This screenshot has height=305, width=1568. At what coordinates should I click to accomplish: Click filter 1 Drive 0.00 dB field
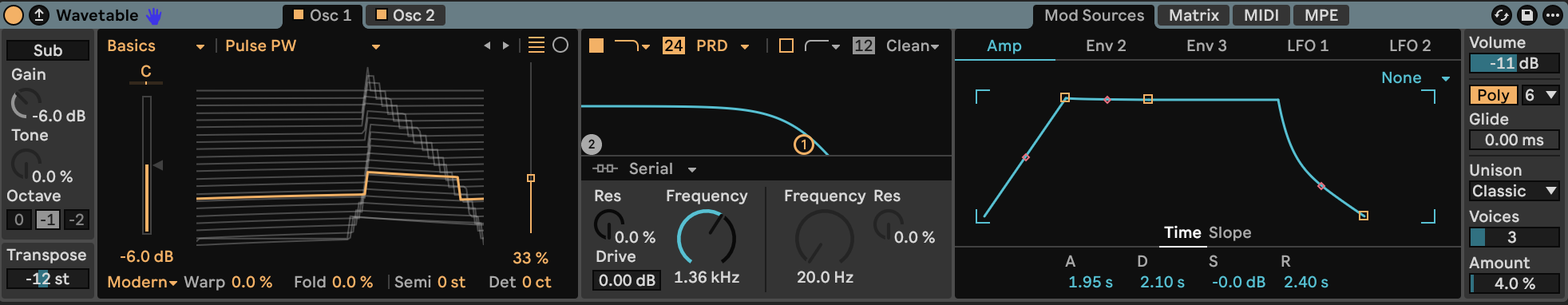(x=627, y=280)
